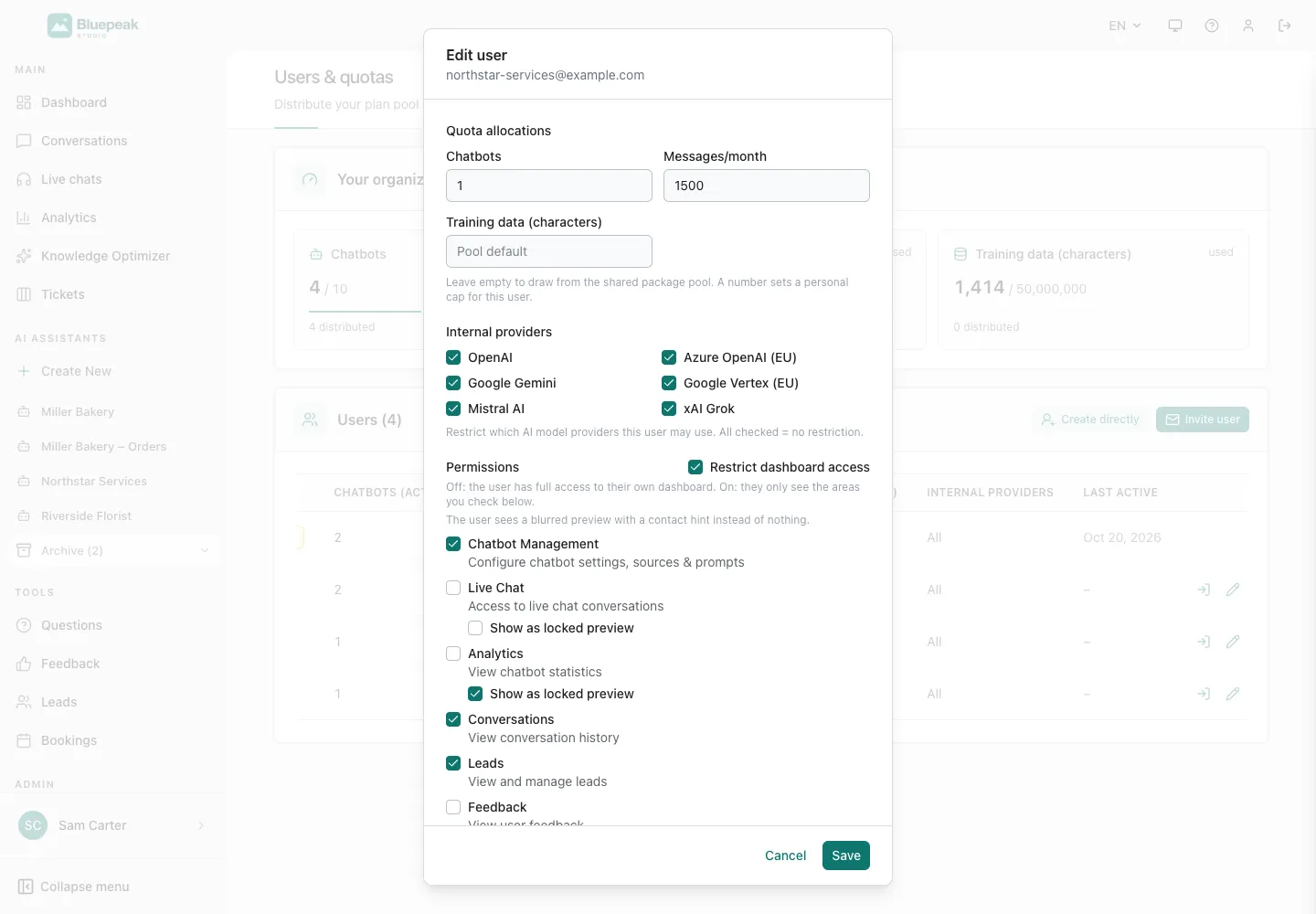Uncheck the Azure OpenAI (EU) checkbox
1316x914 pixels.
pyautogui.click(x=669, y=357)
